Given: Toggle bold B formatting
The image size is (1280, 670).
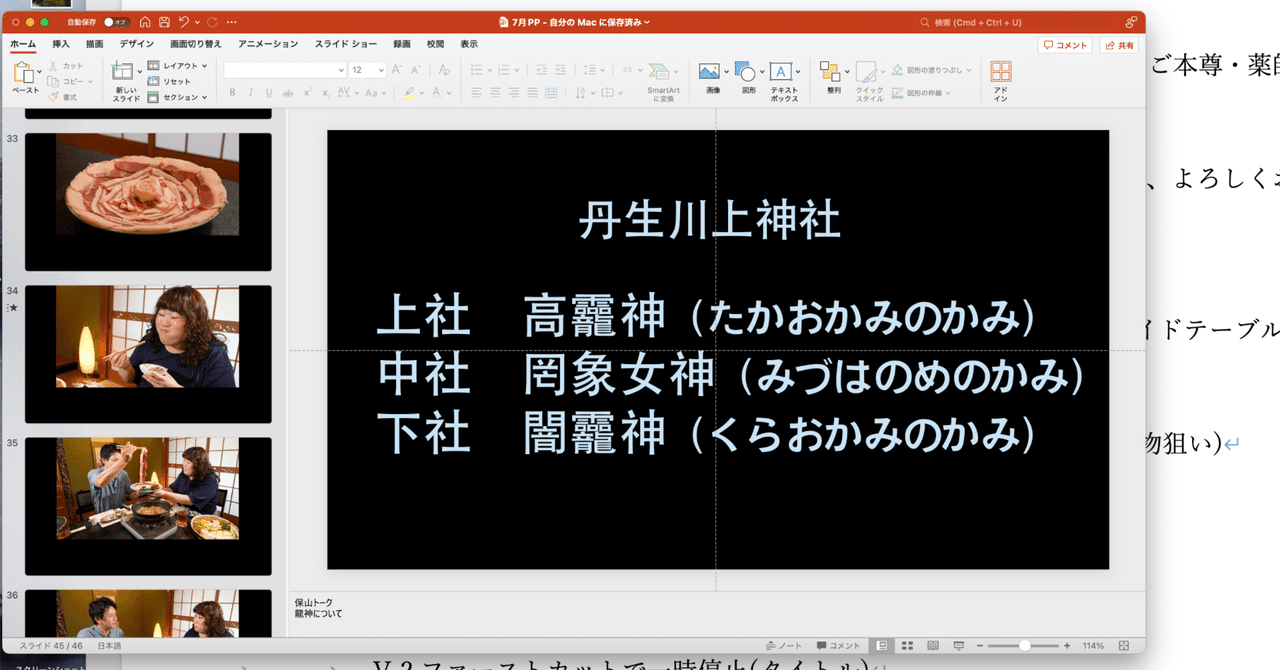Looking at the screenshot, I should coord(232,93).
